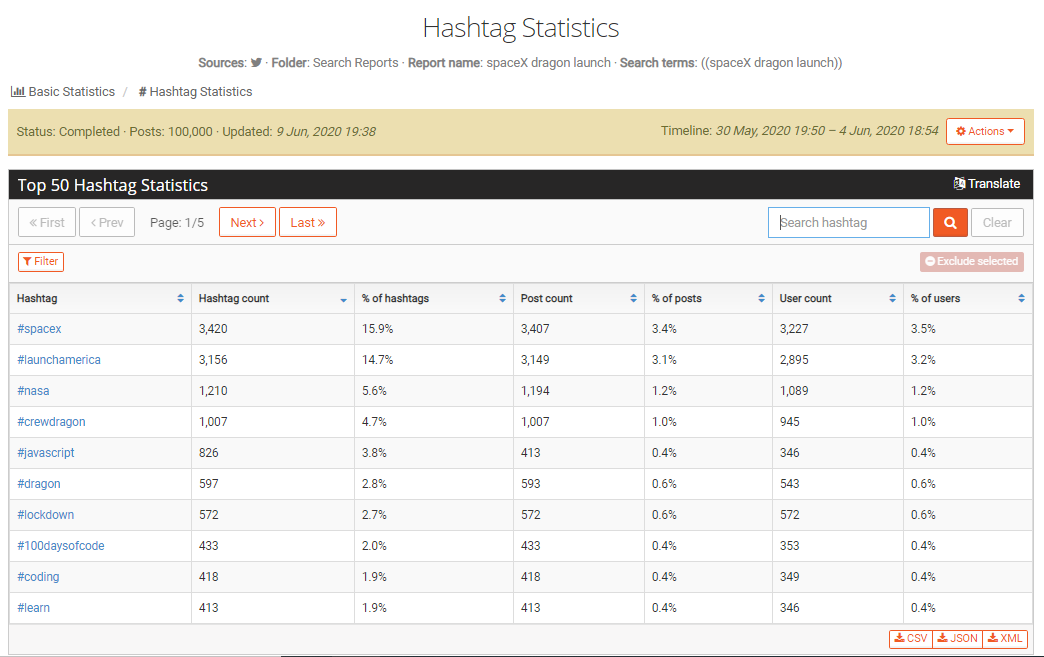Sort by Post count column arrows
The height and width of the screenshot is (657, 1044).
click(x=633, y=298)
